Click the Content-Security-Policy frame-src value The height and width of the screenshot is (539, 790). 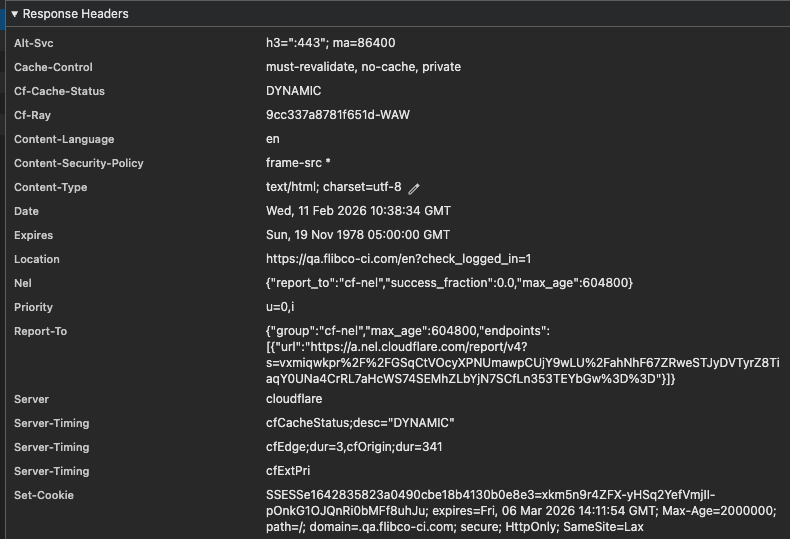point(298,163)
